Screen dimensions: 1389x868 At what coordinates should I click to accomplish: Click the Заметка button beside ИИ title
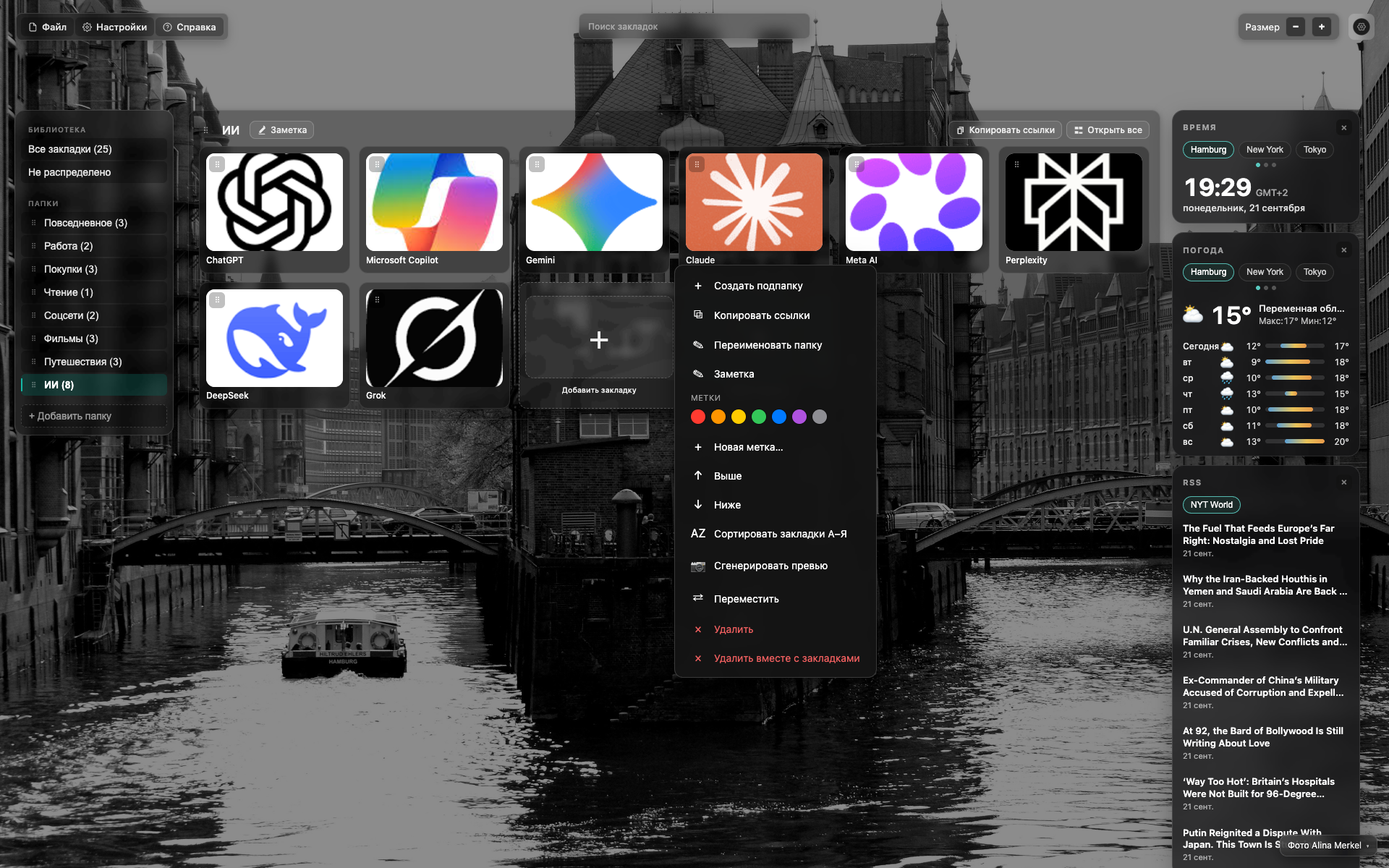282,130
